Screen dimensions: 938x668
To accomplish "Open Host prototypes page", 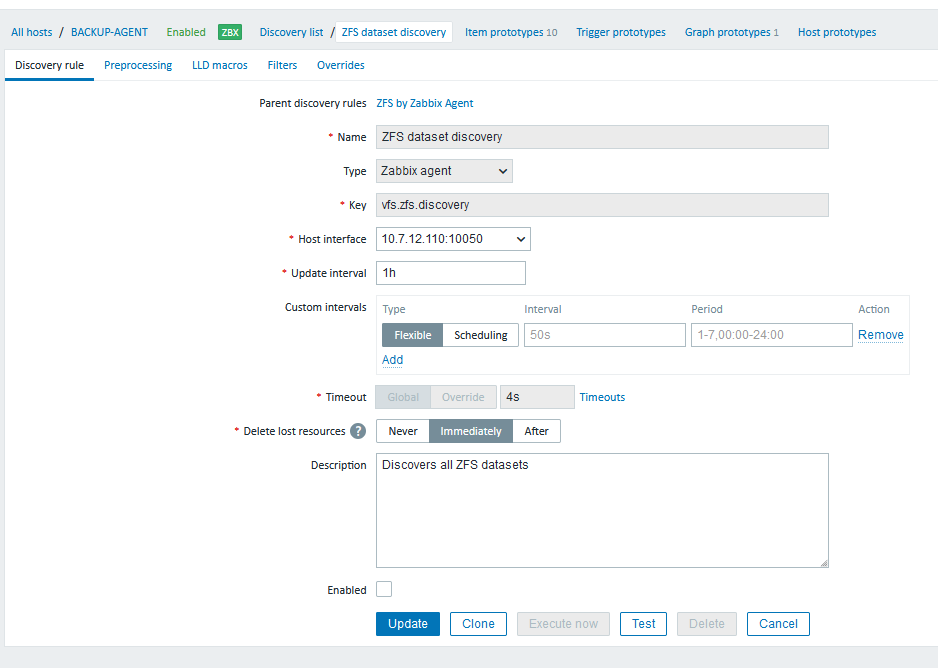I will (x=837, y=32).
